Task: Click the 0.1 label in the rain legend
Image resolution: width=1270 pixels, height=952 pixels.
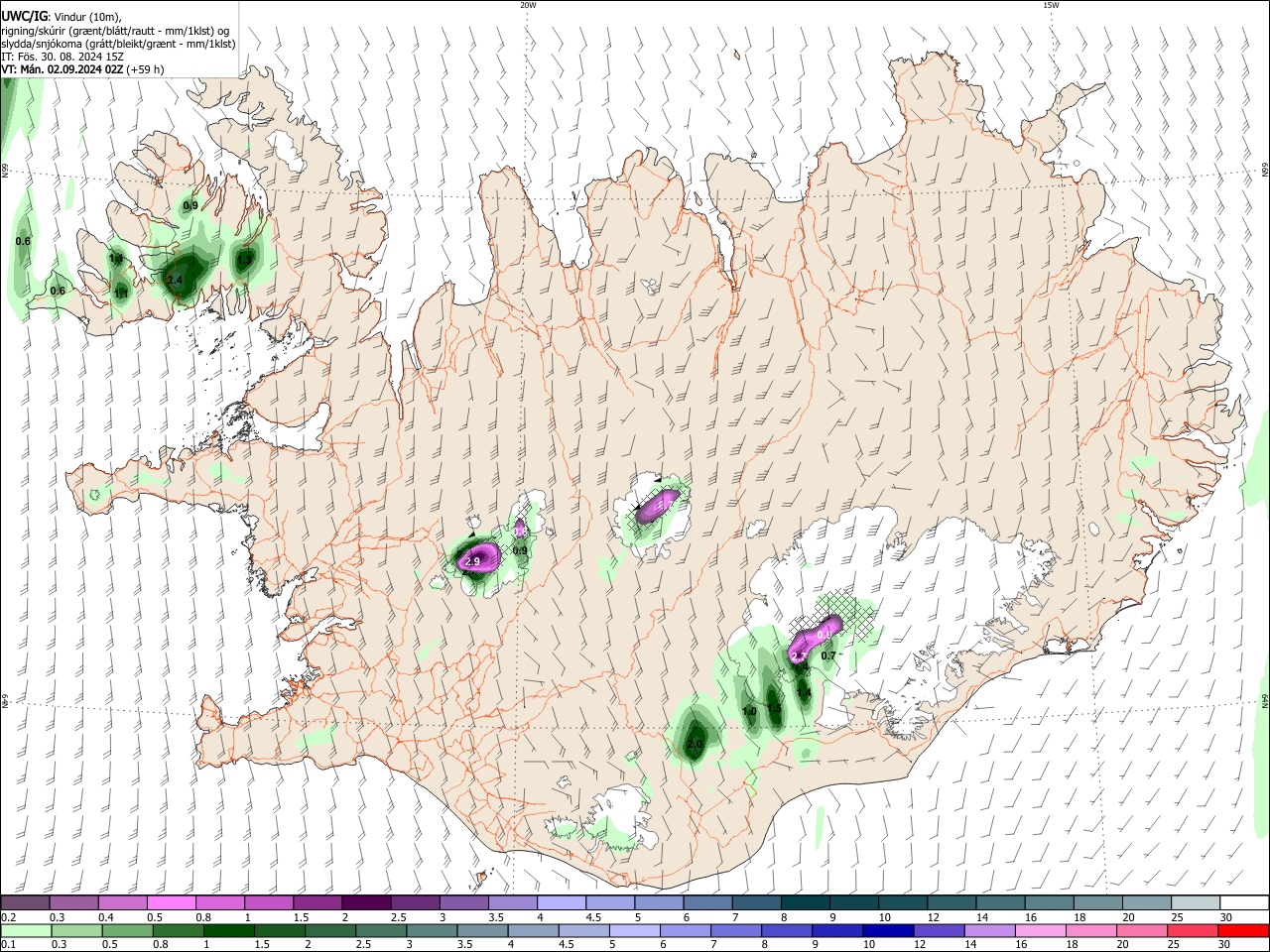Action: [x=8, y=945]
